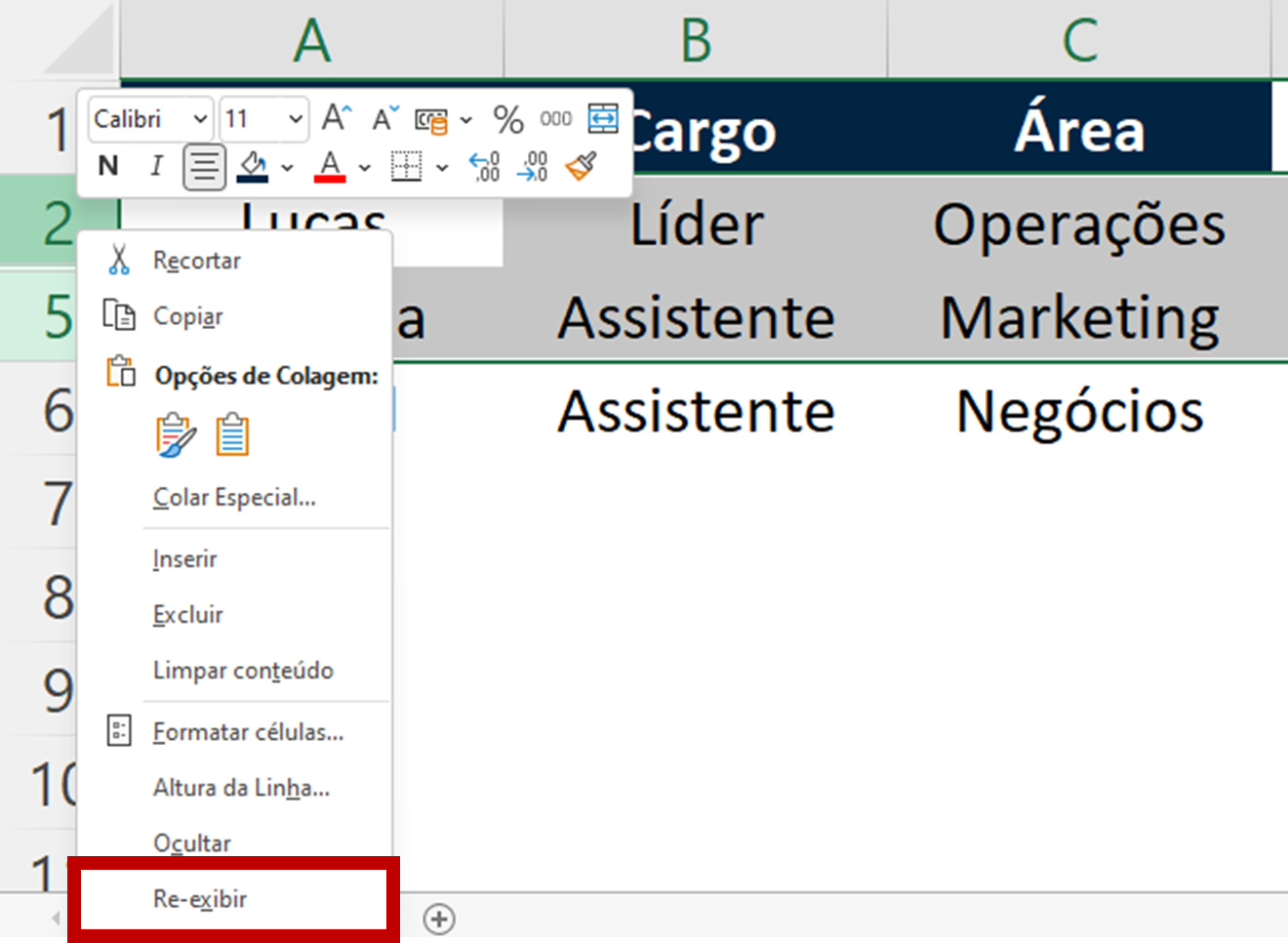Viewport: 1288px width, 943px height.
Task: Expand the accounting format dropdown arrow
Action: 466,120
